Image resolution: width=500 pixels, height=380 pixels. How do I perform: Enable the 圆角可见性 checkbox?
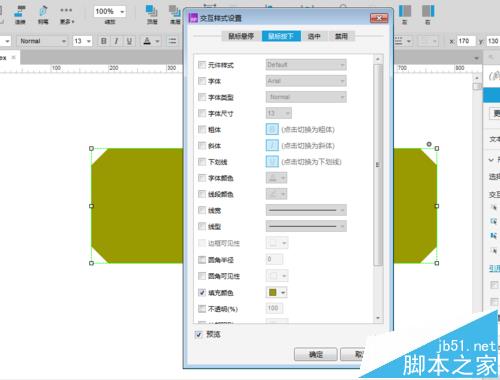(x=202, y=276)
